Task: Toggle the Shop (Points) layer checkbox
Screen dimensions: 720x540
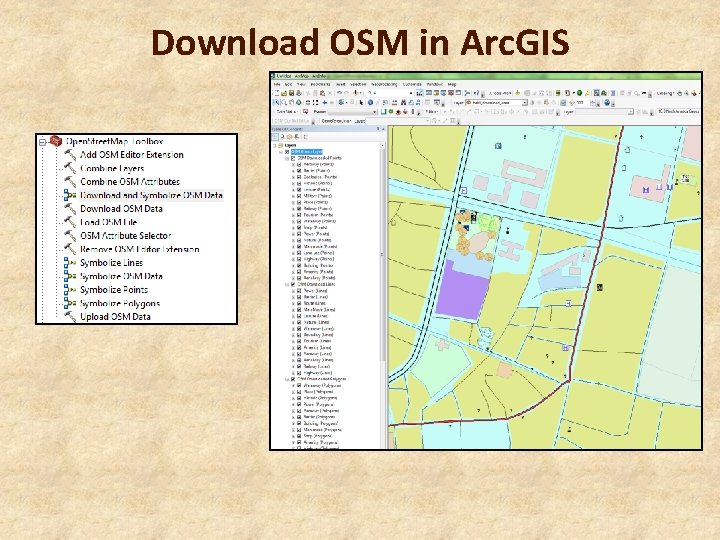Action: pyautogui.click(x=299, y=228)
